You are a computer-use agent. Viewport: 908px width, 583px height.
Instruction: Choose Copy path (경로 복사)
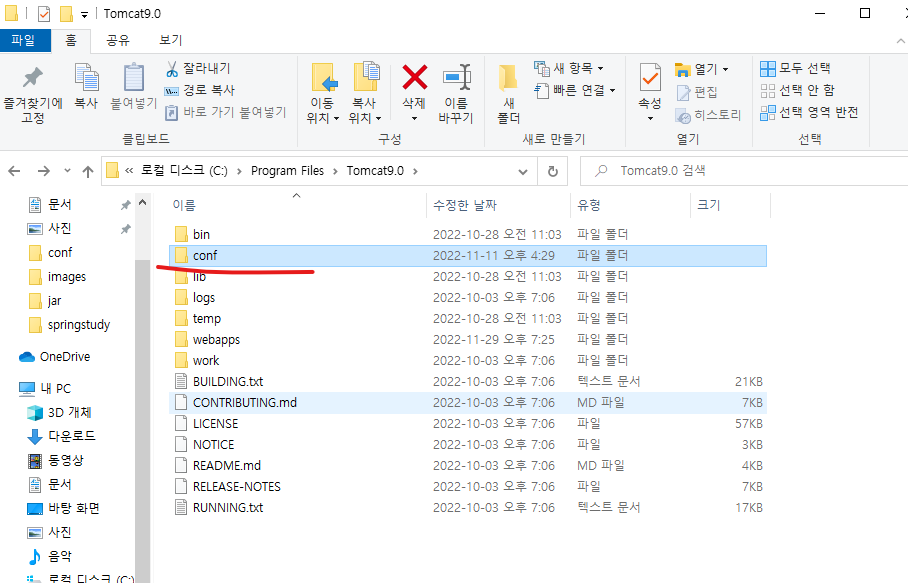point(200,90)
